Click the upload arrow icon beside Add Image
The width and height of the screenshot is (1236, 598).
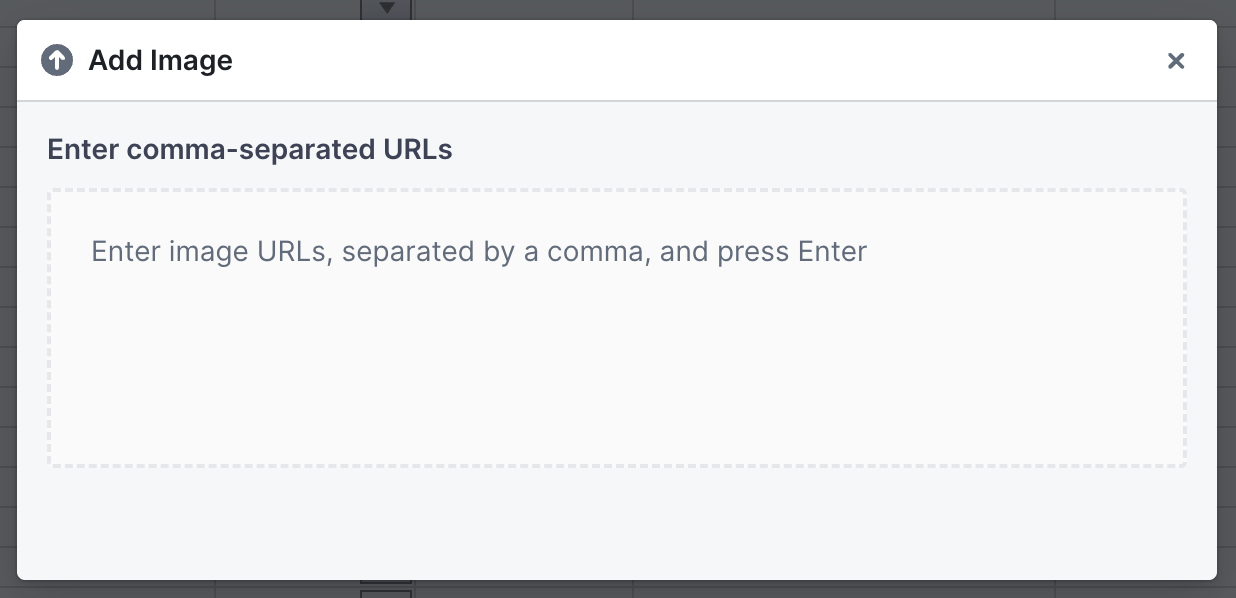click(x=57, y=60)
